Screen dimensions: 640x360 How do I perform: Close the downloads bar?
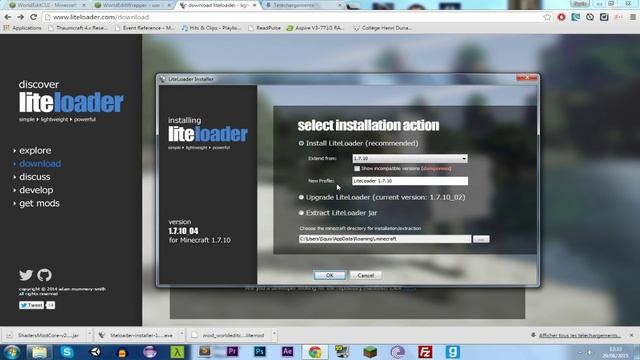tap(631, 335)
